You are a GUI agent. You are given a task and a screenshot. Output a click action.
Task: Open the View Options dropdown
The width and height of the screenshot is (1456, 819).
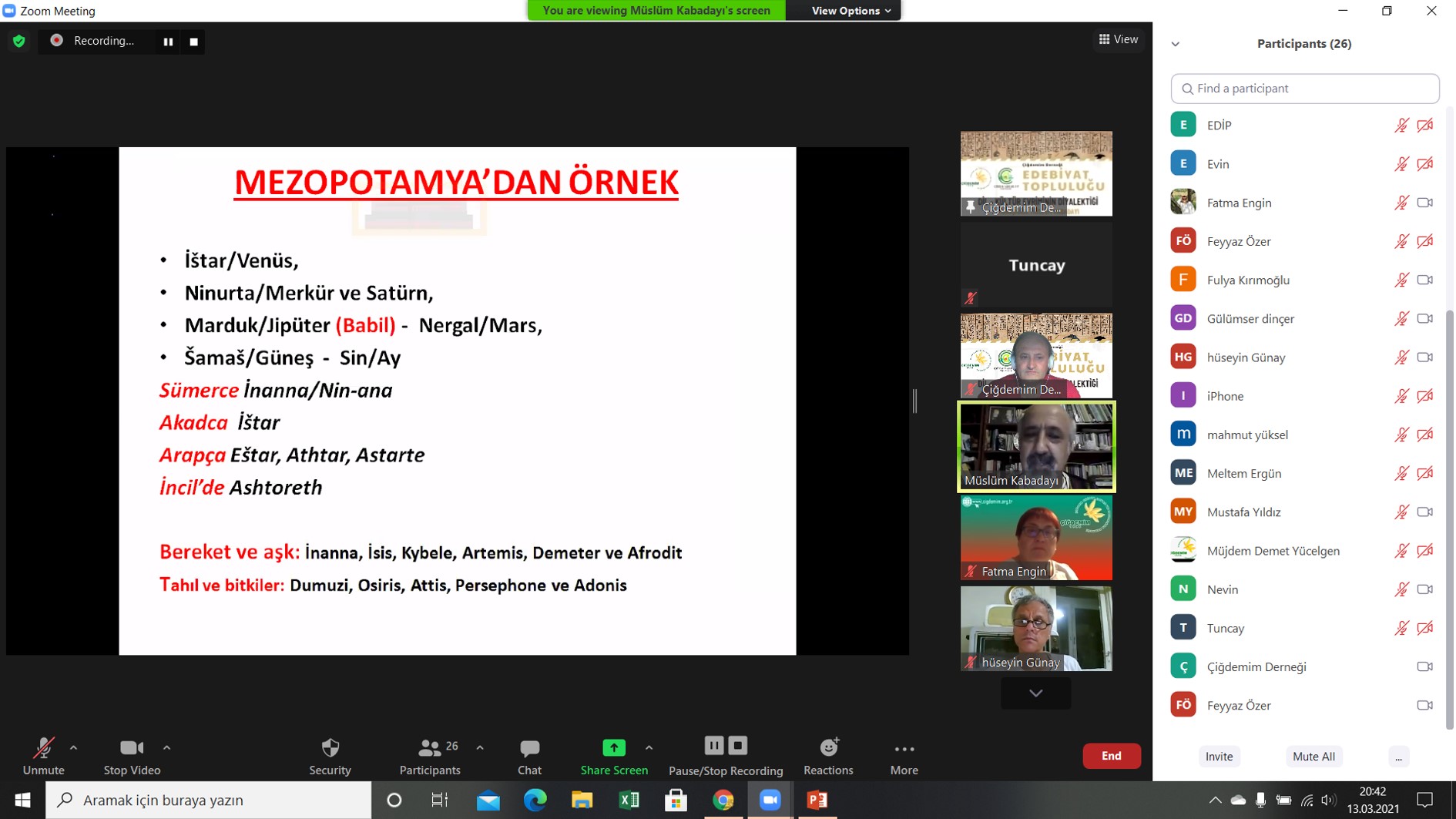(850, 11)
